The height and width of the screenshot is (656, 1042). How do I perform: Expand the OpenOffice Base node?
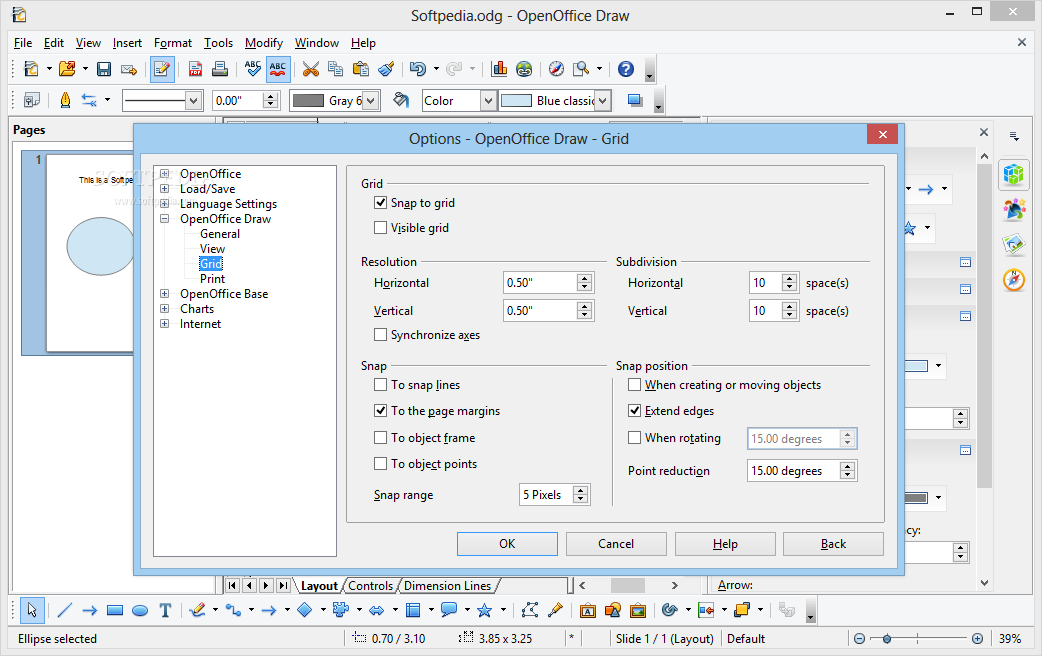(164, 294)
